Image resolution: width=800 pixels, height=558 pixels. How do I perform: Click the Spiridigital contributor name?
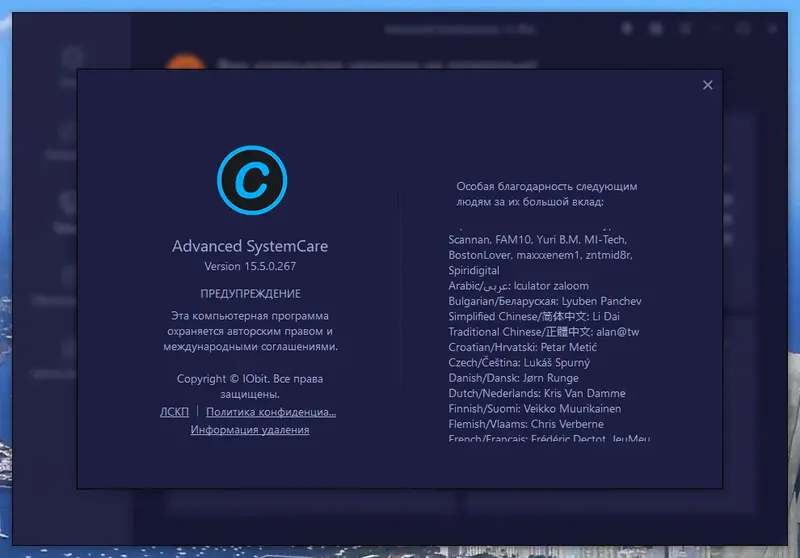pos(474,270)
